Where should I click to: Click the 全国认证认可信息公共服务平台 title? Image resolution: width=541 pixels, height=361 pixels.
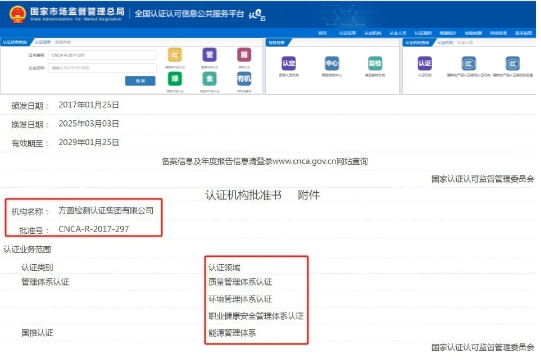click(x=189, y=14)
